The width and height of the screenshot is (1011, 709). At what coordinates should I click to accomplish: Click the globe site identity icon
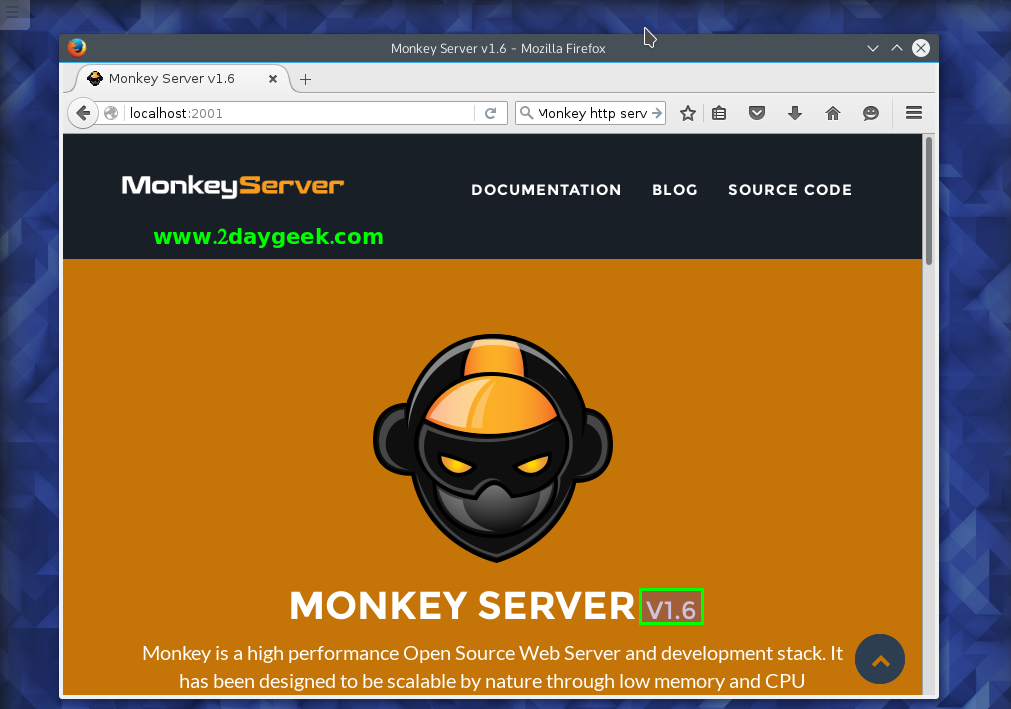pos(111,114)
